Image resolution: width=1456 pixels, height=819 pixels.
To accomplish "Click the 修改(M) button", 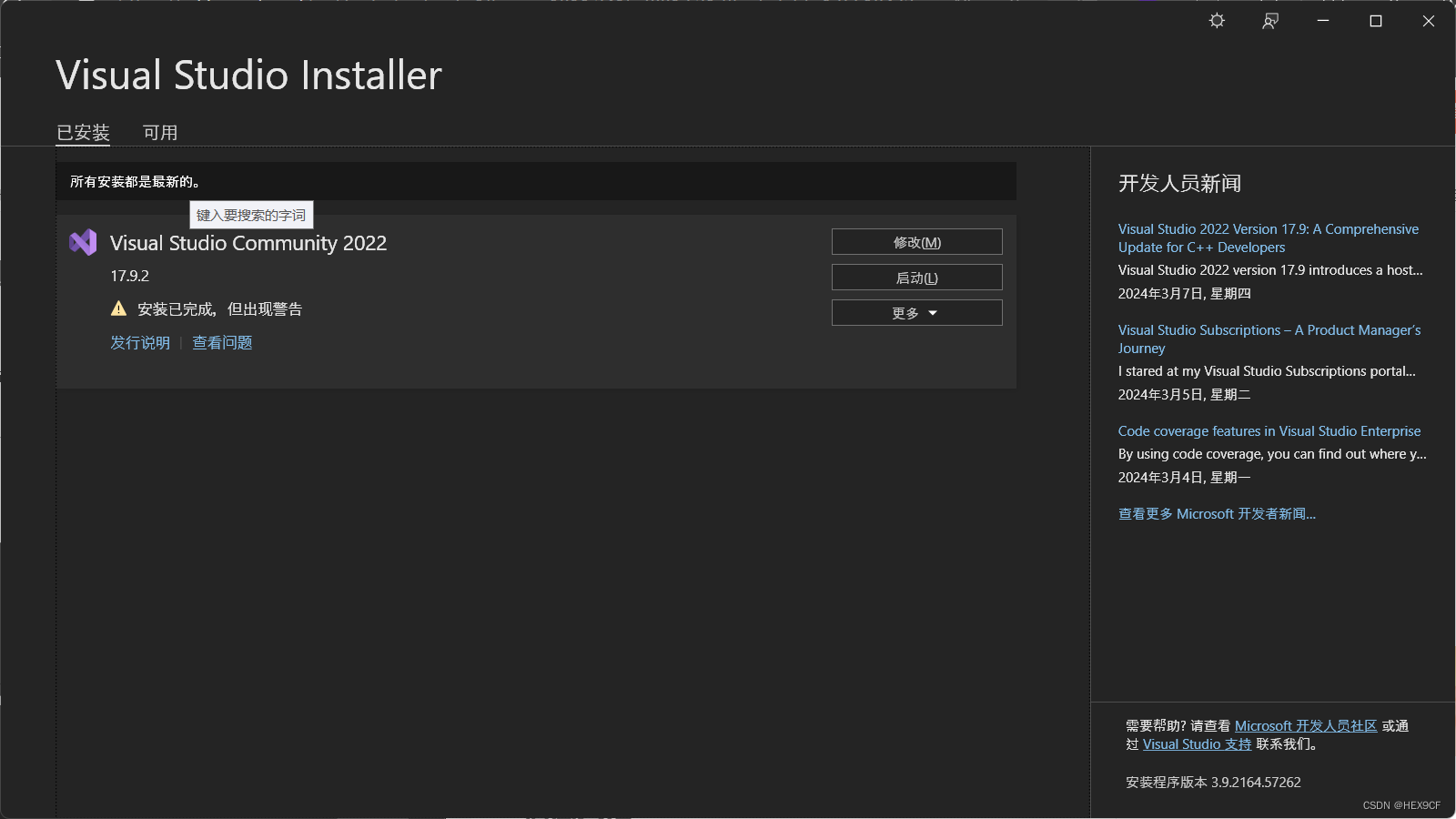I will [x=917, y=242].
